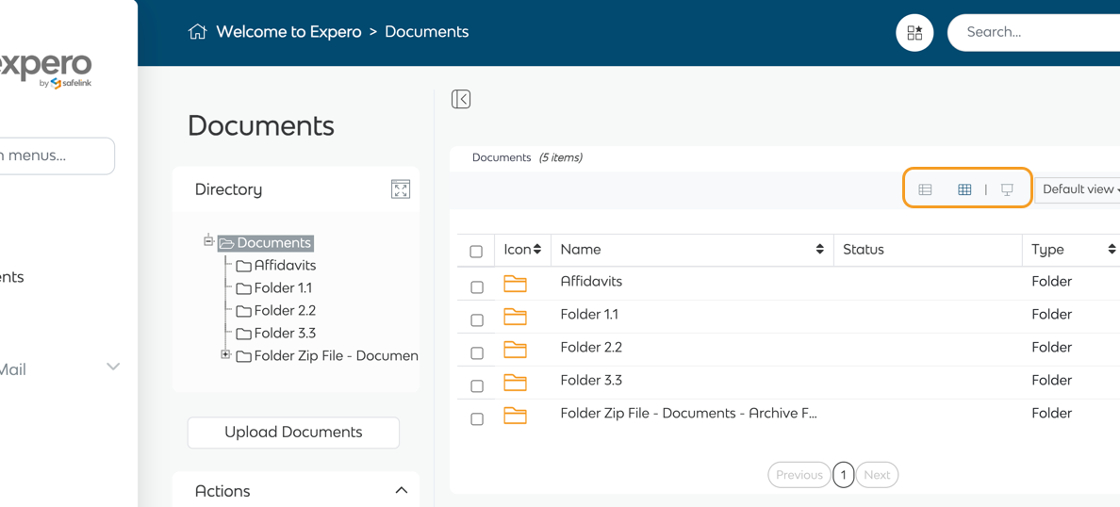Switch to list view layout icon
This screenshot has width=1120, height=507.
point(925,189)
